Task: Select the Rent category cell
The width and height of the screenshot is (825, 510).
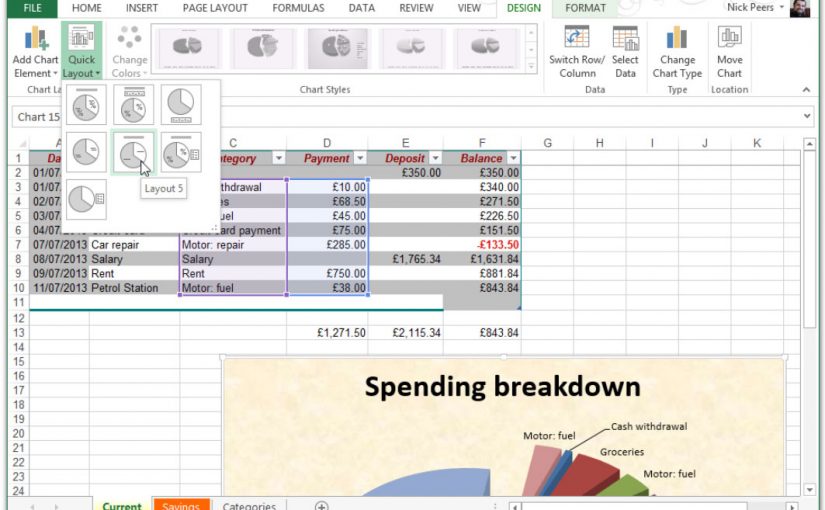Action: (233, 274)
